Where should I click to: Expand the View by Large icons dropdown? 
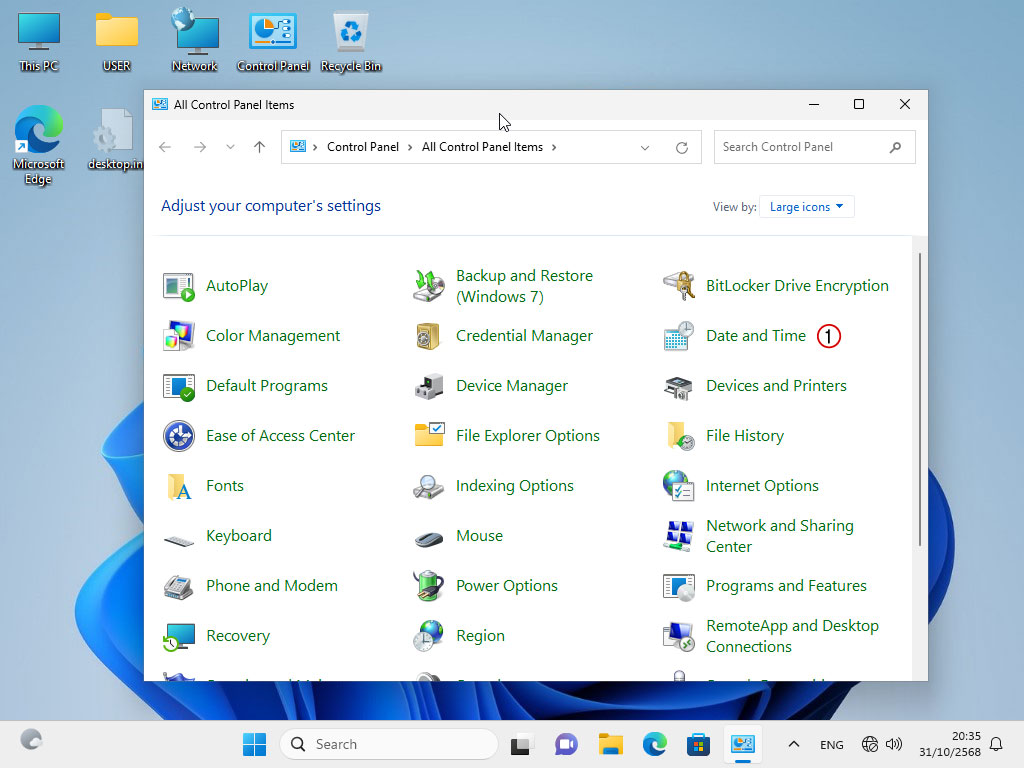point(806,207)
